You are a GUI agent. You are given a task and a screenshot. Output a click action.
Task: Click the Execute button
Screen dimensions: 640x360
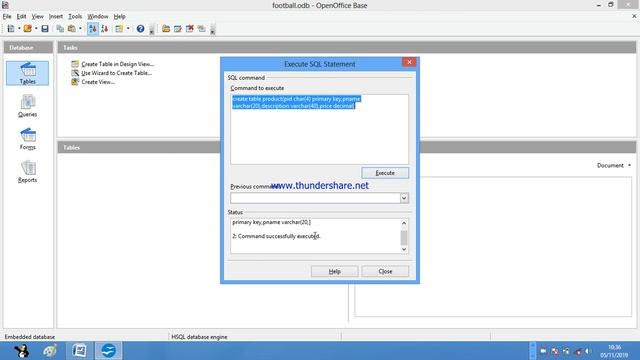385,173
